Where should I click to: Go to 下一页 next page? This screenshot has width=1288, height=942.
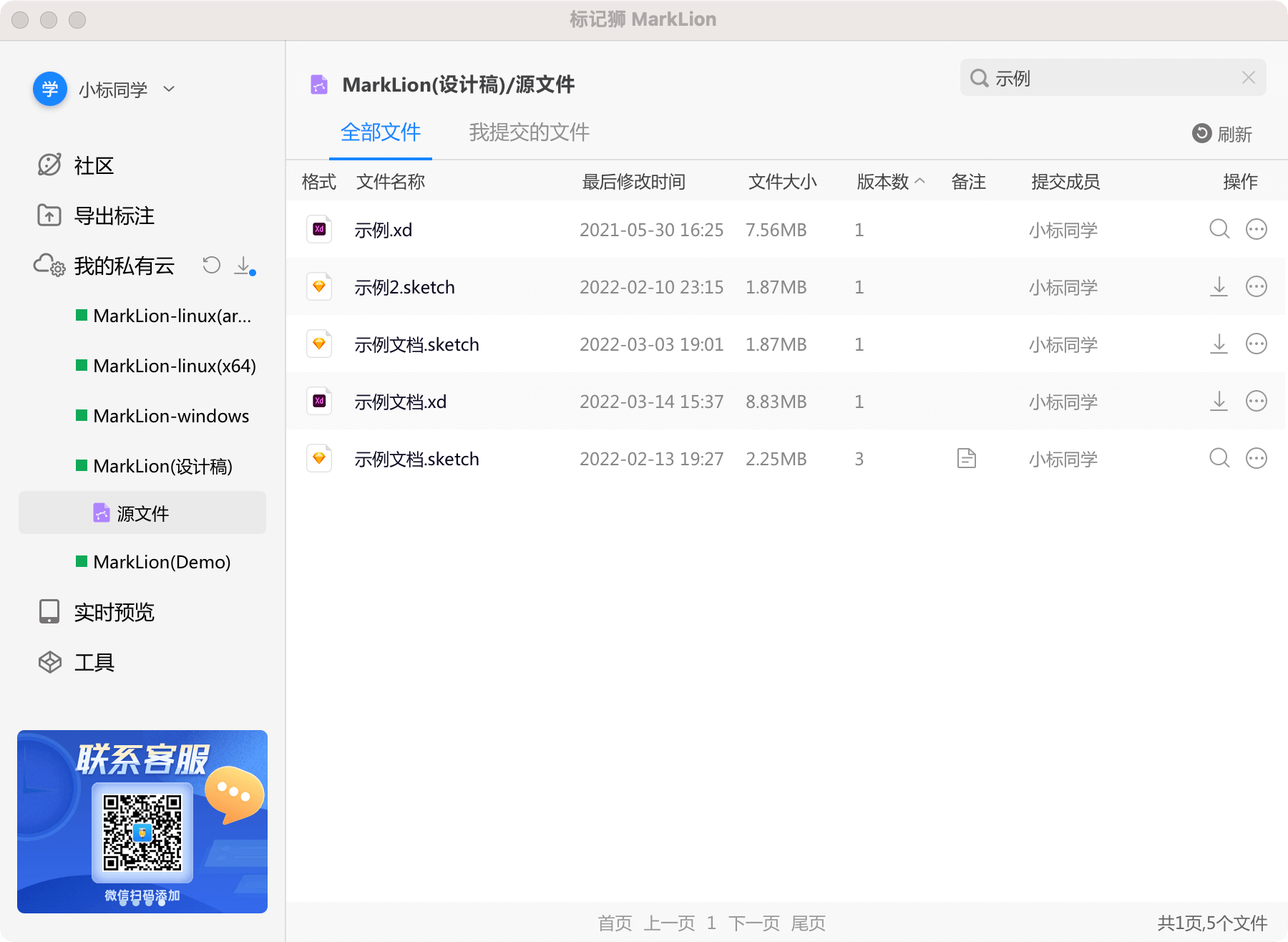tap(753, 923)
